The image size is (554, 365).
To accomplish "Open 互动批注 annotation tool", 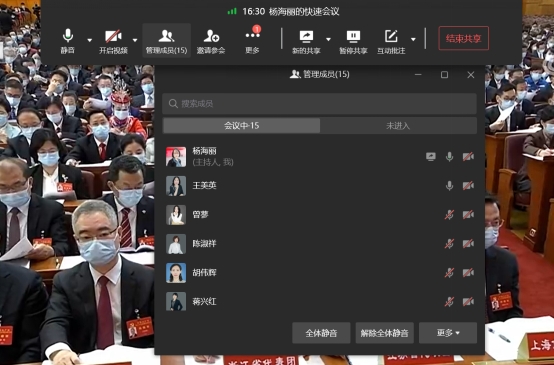I will (391, 41).
